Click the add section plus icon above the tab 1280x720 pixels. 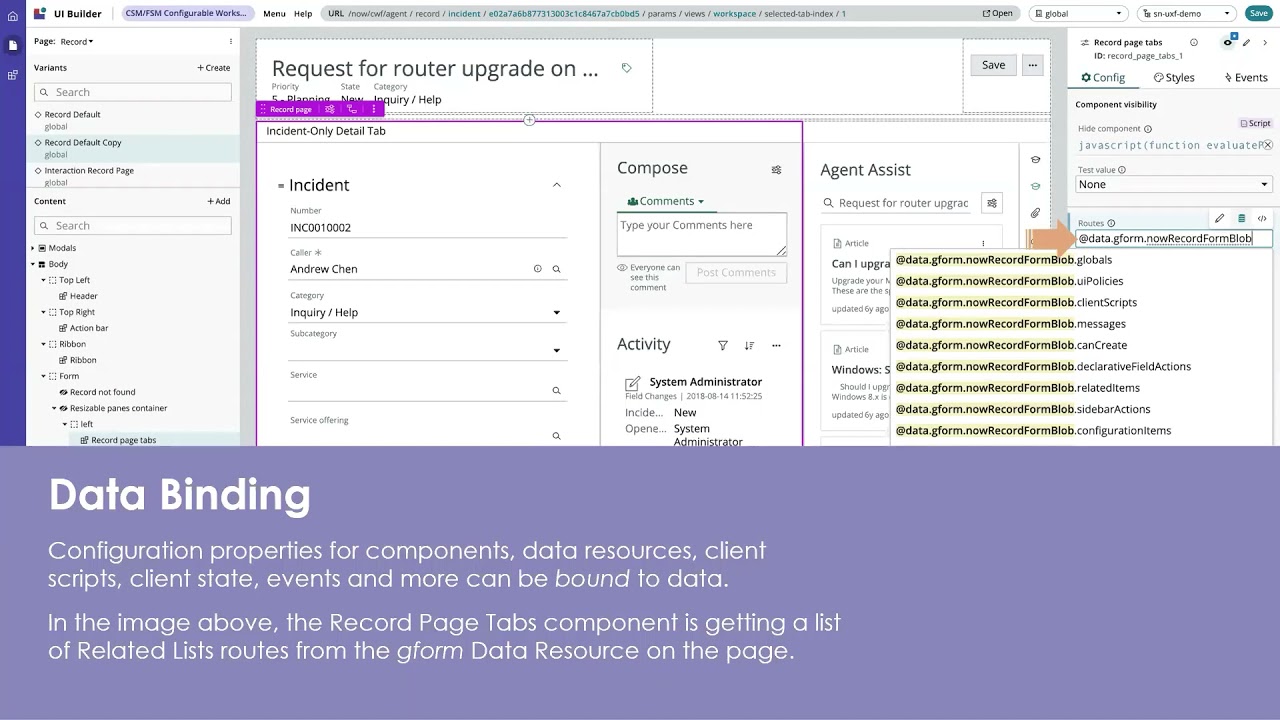[529, 120]
